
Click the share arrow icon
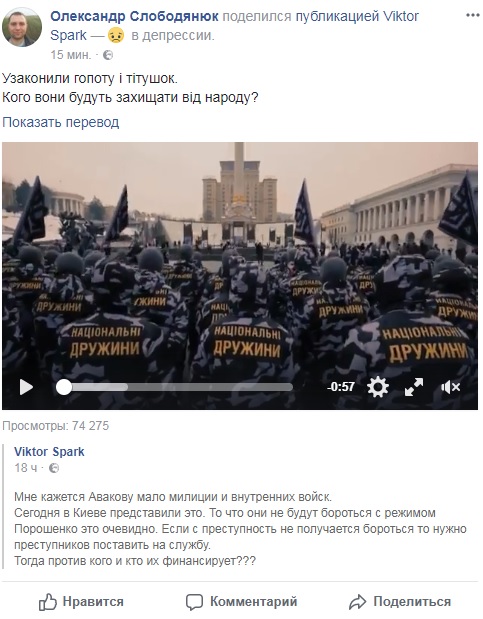(357, 602)
